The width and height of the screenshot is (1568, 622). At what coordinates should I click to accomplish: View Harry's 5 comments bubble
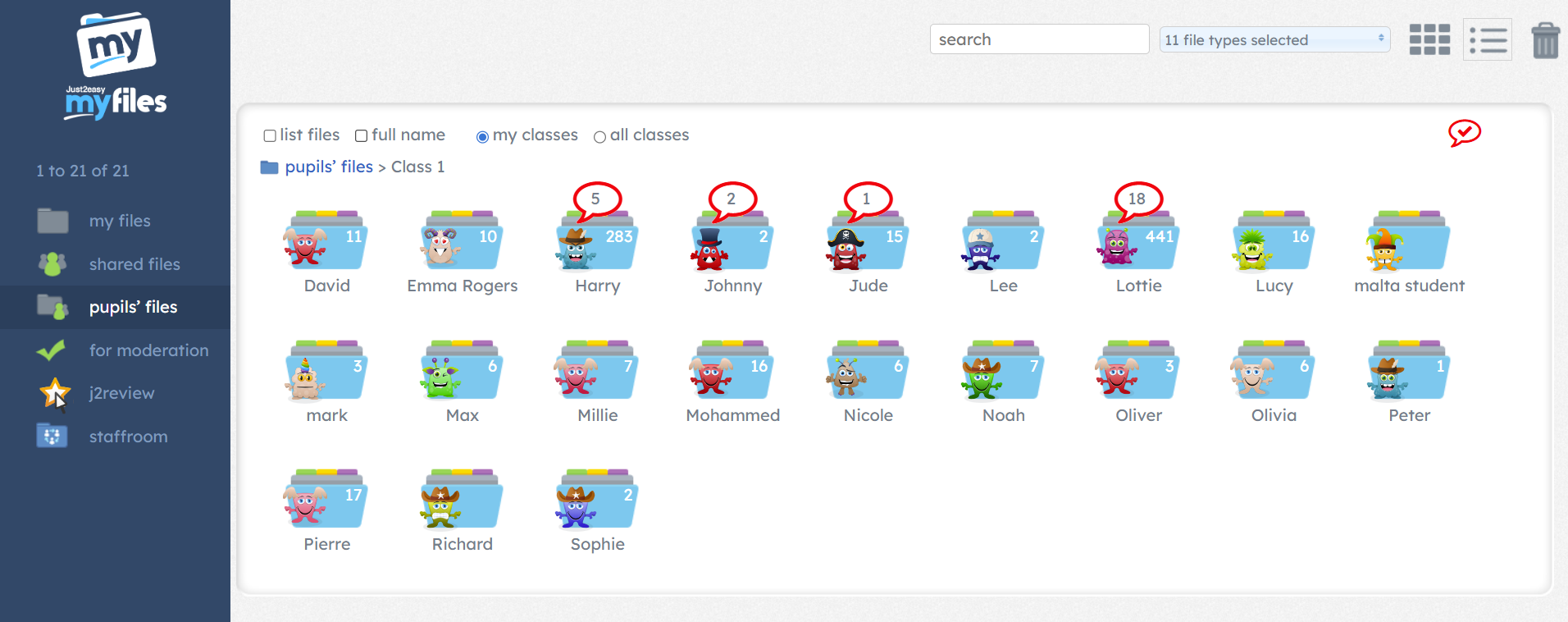pyautogui.click(x=597, y=199)
